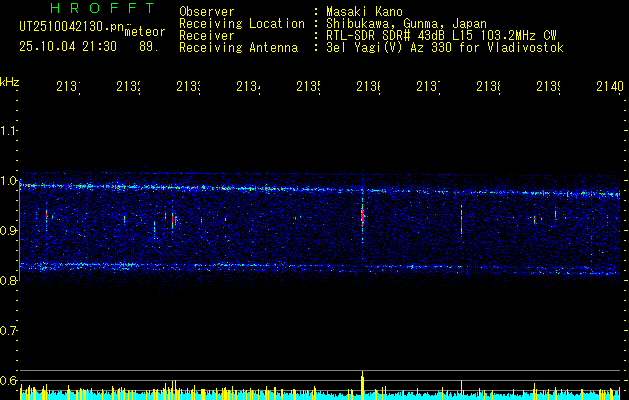Click the 0.8 kHz frequency axis label
The image size is (629, 400).
(8, 280)
